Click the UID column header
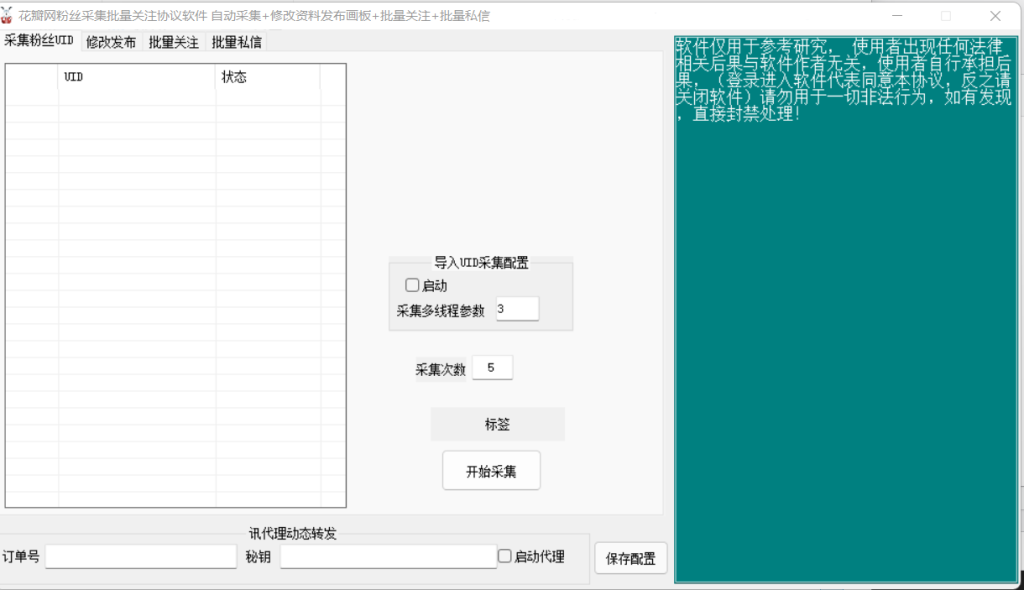This screenshot has width=1024, height=590. coord(137,77)
